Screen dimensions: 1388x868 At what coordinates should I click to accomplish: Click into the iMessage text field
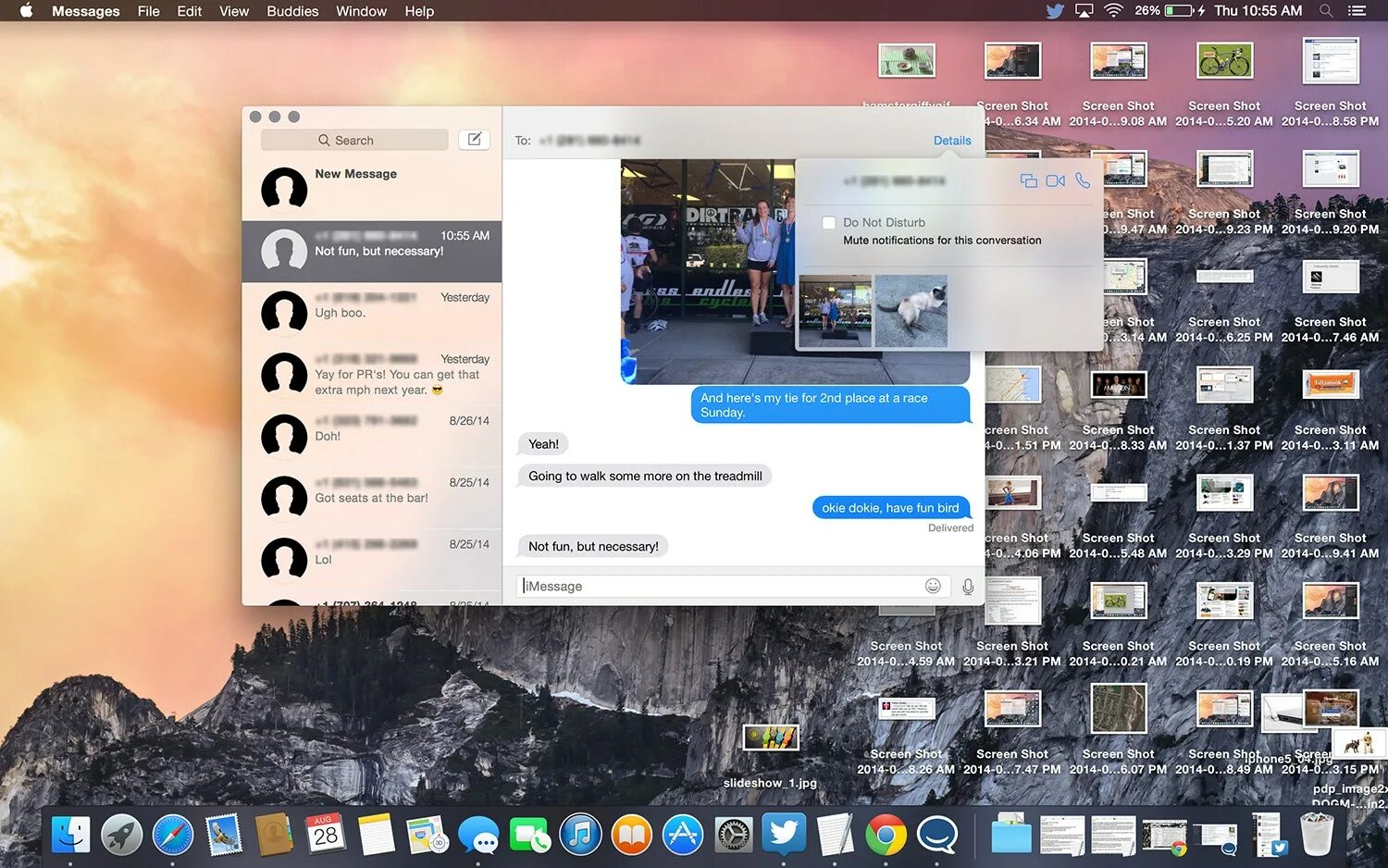point(720,586)
